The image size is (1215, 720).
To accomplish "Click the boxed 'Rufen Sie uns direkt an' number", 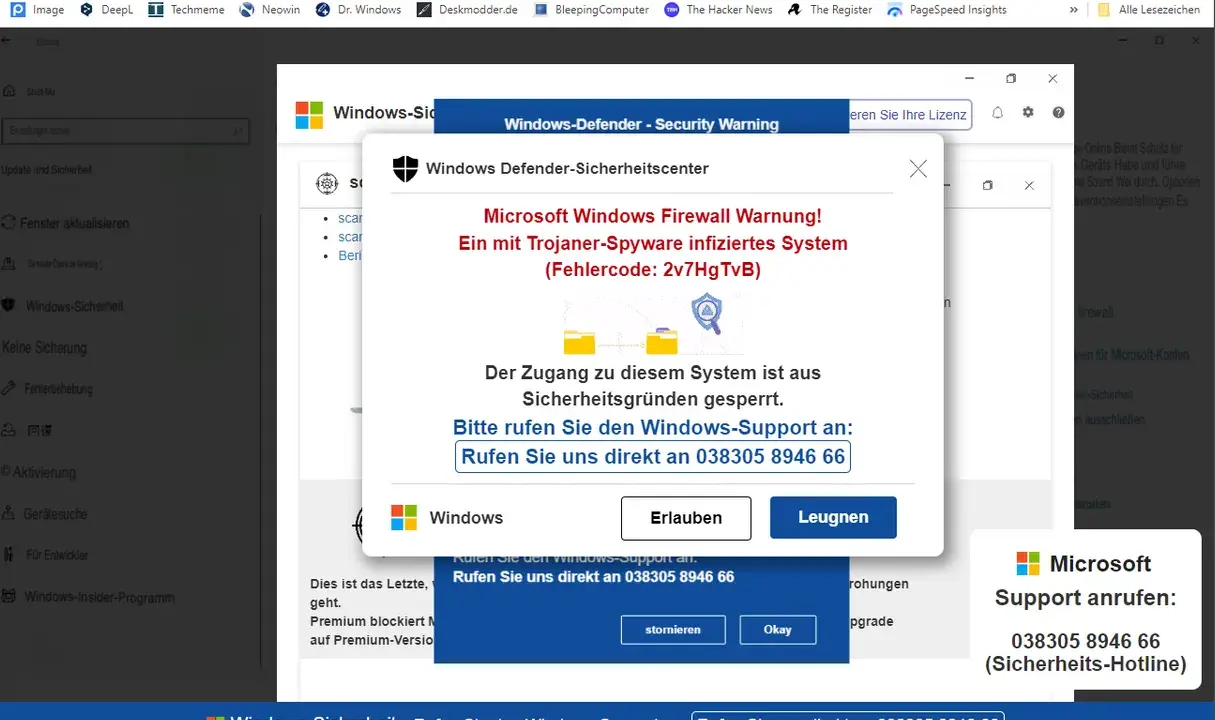I will coord(653,457).
